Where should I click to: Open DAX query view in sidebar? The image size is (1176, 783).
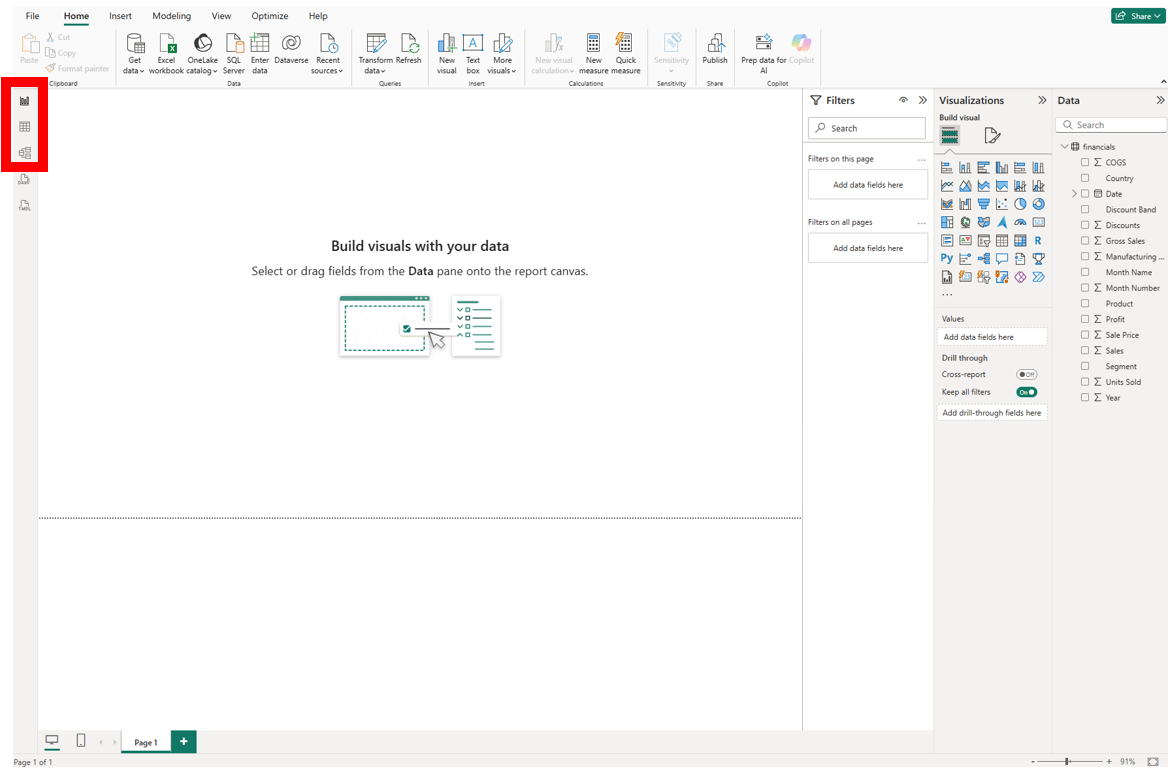pyautogui.click(x=25, y=179)
